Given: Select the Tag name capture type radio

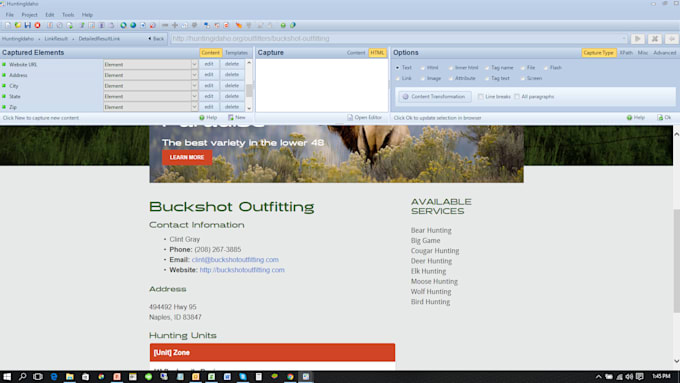Looking at the screenshot, I should pos(487,68).
